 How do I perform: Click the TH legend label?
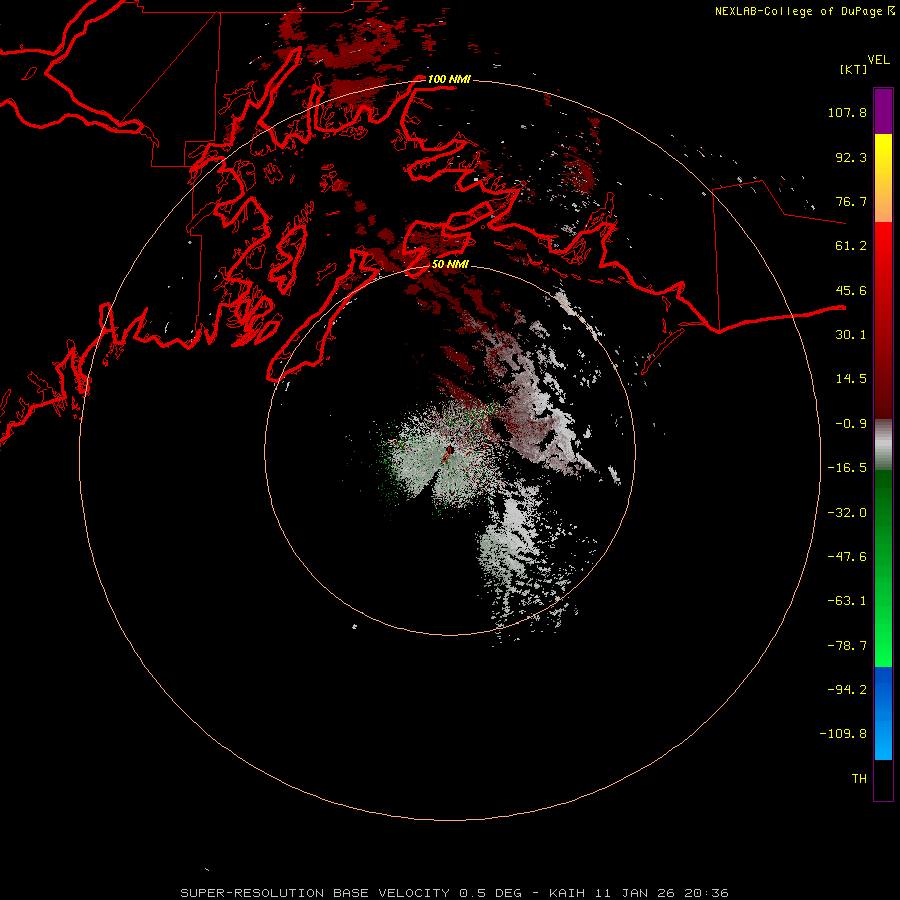[x=859, y=779]
